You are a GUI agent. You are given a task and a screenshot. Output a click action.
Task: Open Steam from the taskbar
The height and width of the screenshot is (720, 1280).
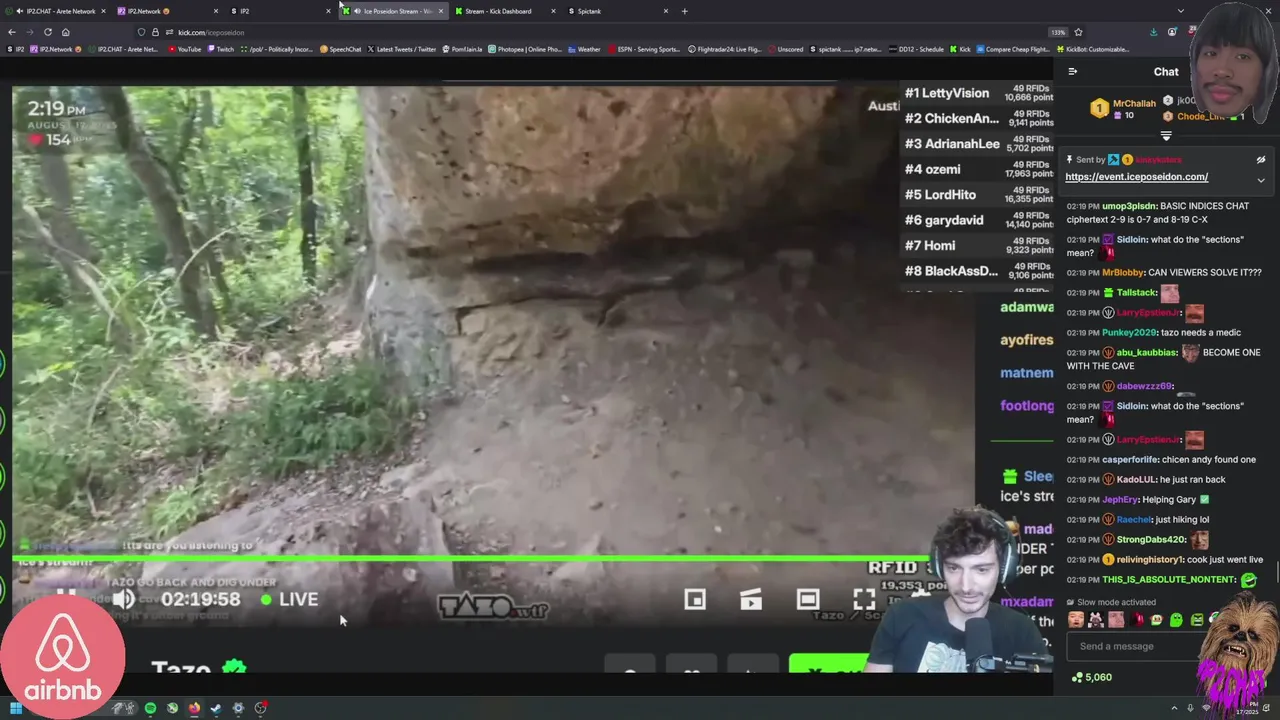click(216, 708)
